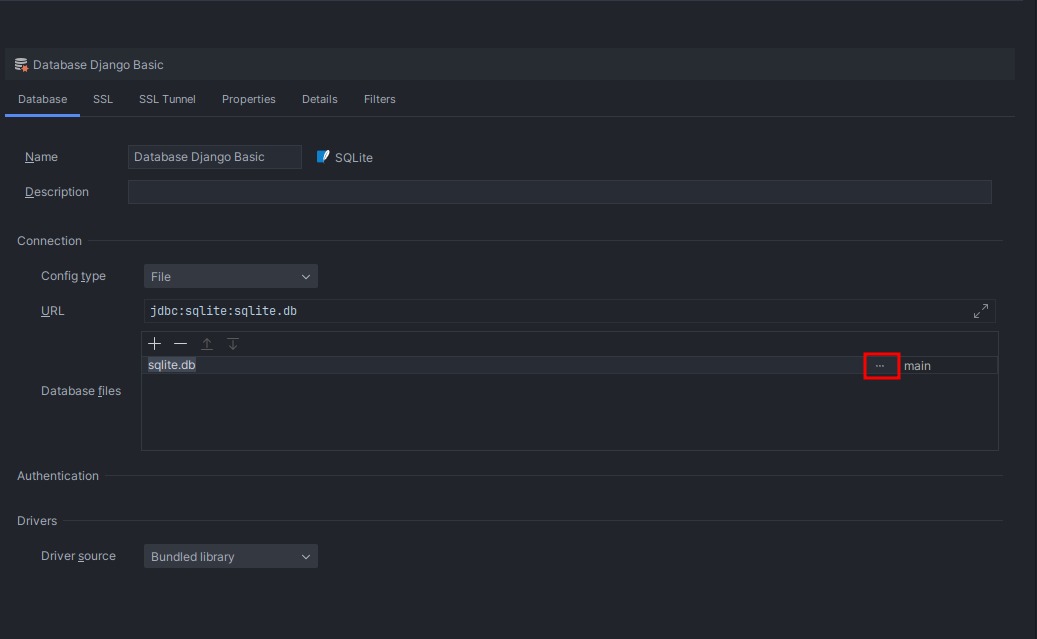
Task: Open the SSL tab
Action: point(103,99)
